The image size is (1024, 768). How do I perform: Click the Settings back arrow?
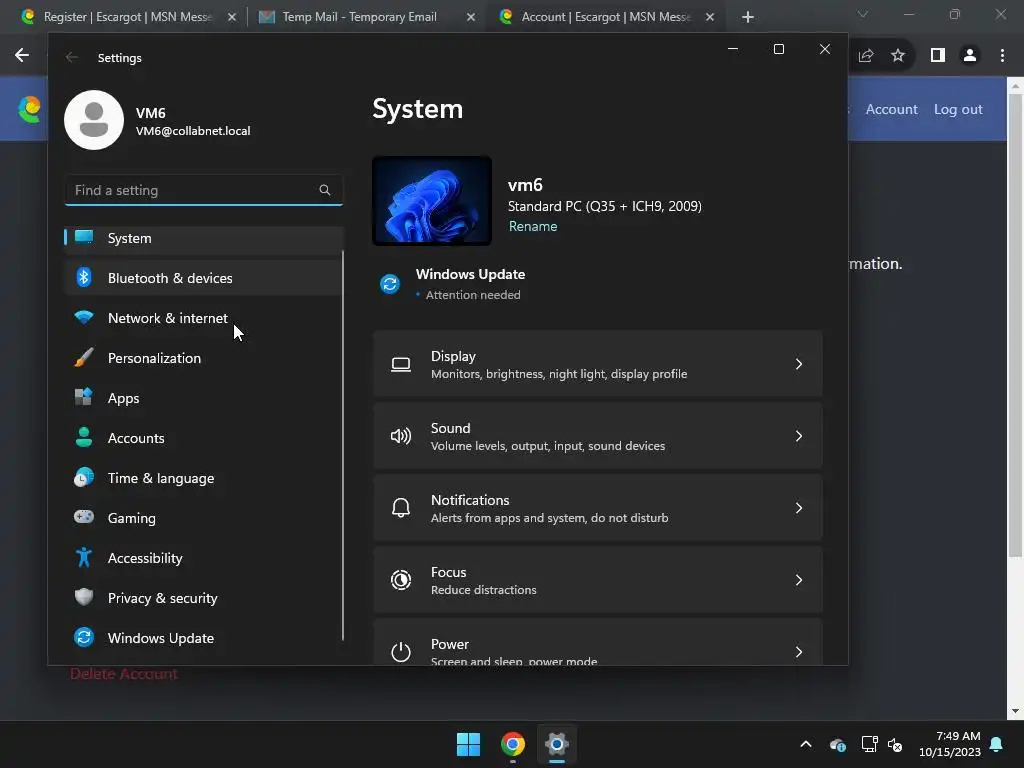coord(72,57)
